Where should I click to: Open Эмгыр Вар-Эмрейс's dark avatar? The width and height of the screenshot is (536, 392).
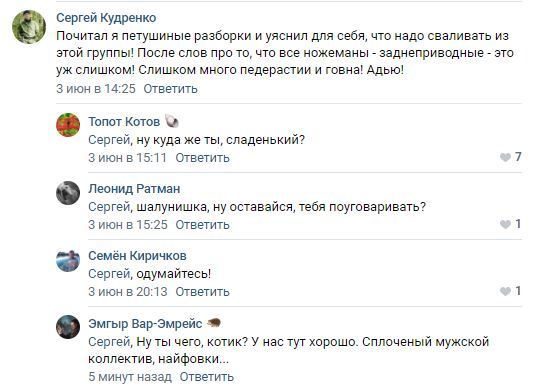(x=68, y=327)
